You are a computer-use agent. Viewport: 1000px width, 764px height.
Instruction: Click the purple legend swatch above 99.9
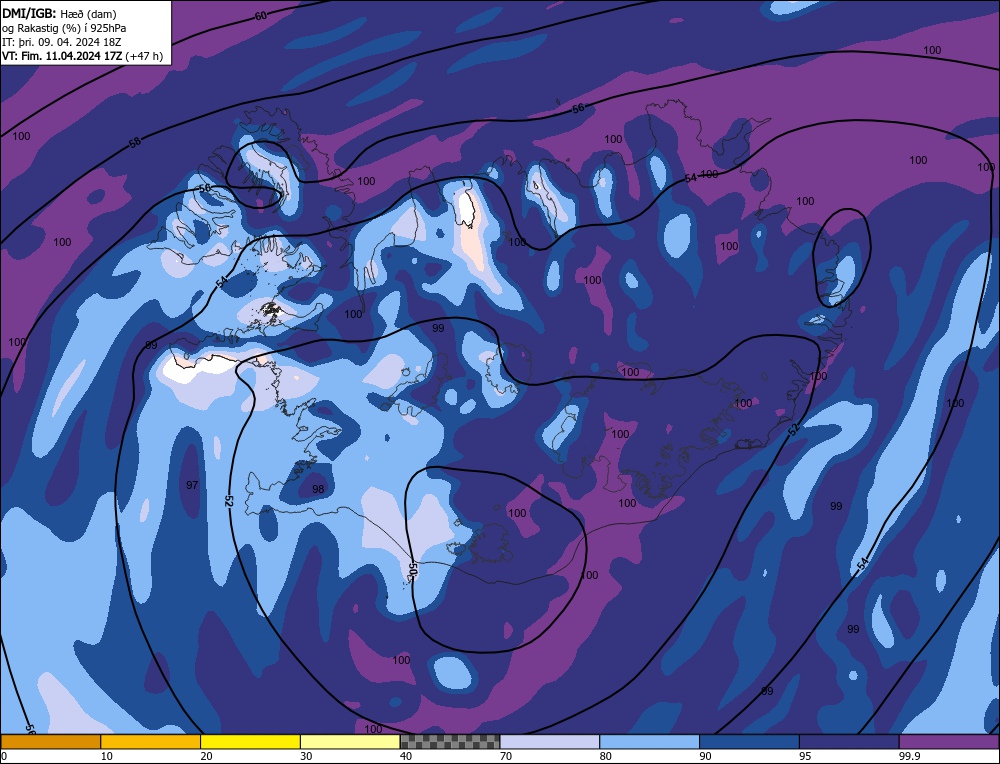tap(950, 742)
